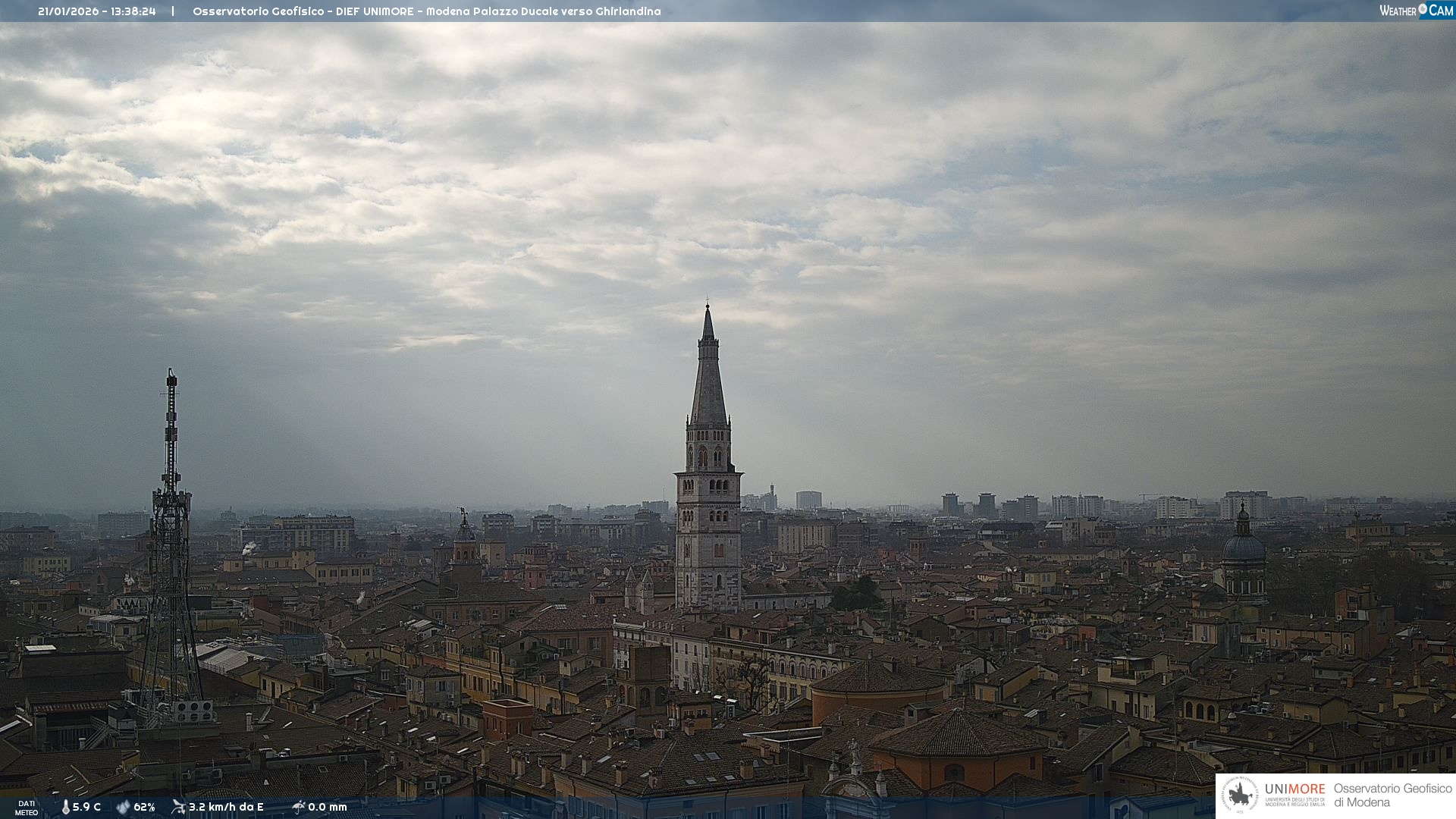Viewport: 1456px width, 819px height.
Task: Click the 3.2 km/h da E wind reading
Action: click(226, 807)
